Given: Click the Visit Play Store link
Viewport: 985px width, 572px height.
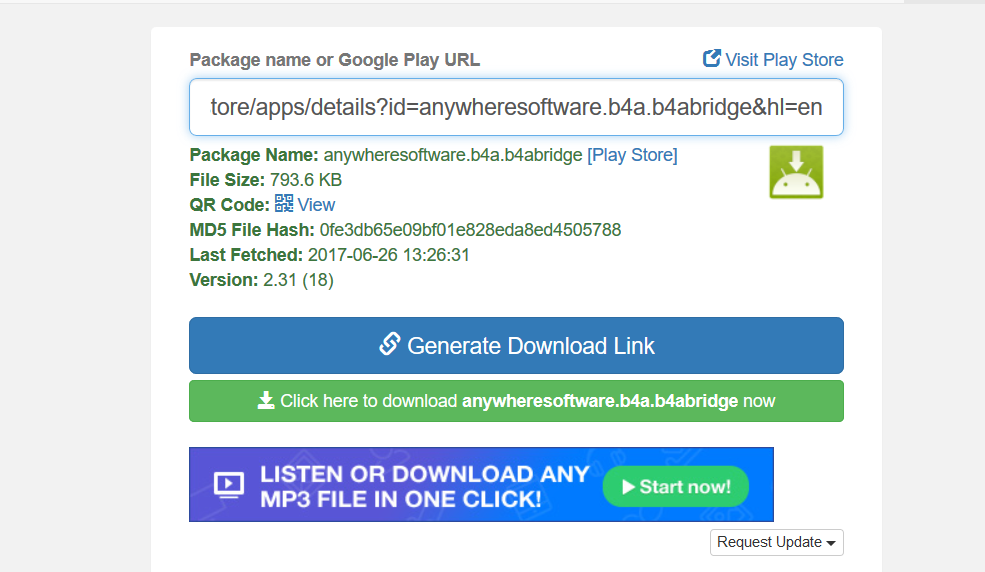Looking at the screenshot, I should coord(773,60).
